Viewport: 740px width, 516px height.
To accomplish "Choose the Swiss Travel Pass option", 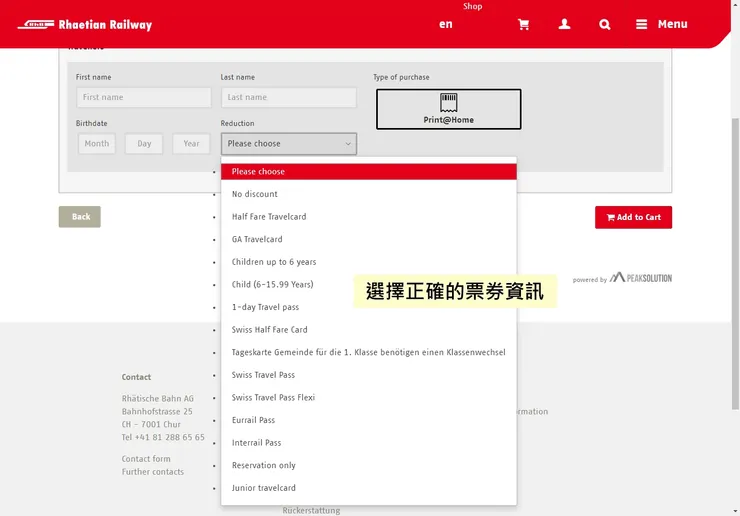I will pyautogui.click(x=369, y=375).
